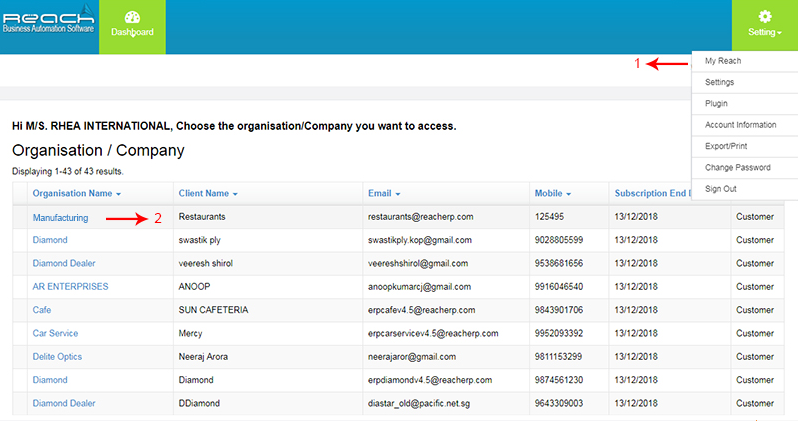Click mobile number 9843901706
The height and width of the screenshot is (421, 798).
point(559,310)
